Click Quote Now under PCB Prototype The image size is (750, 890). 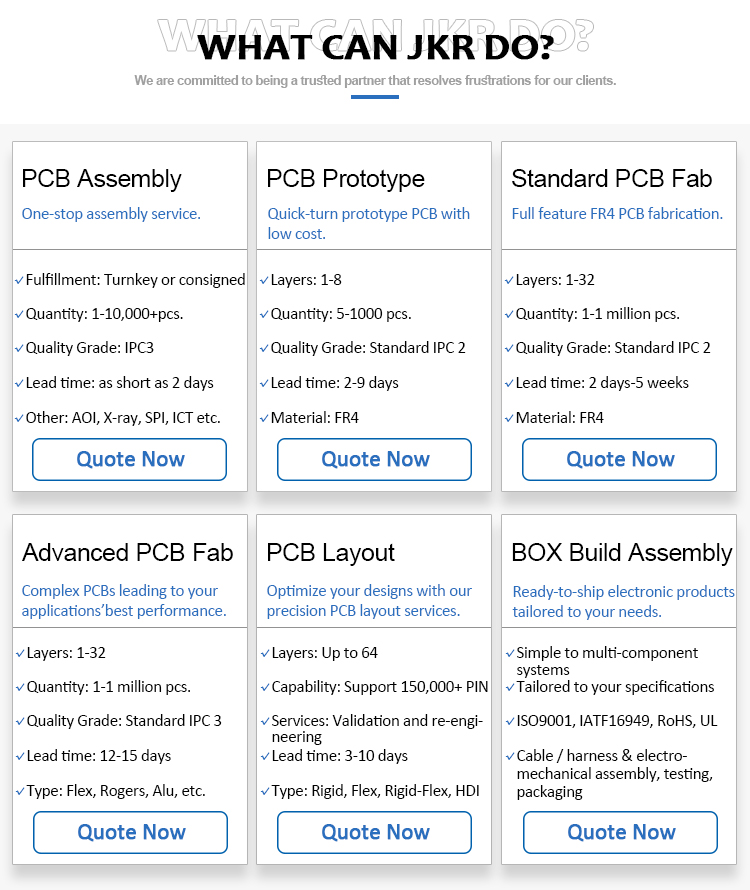(374, 459)
